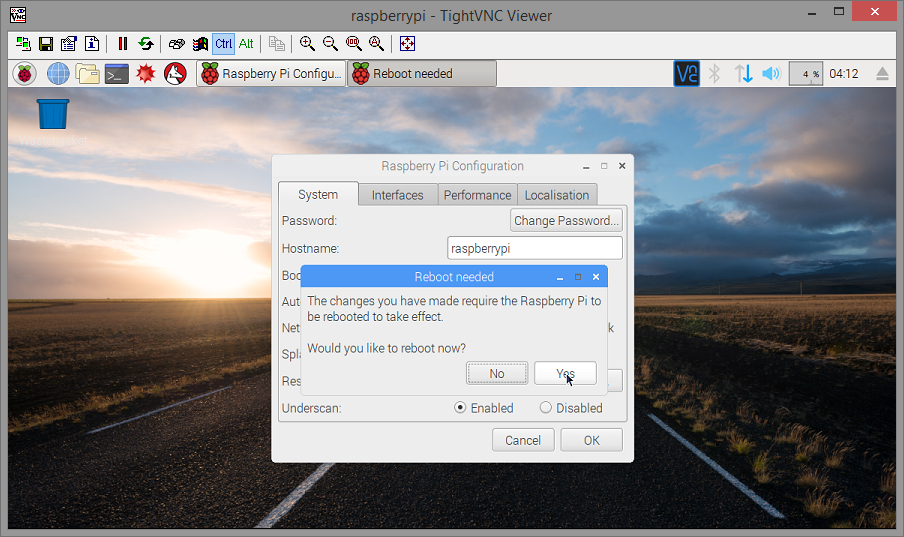The height and width of the screenshot is (537, 904).
Task: Open the TightVNC Viewer title bar icon
Action: [x=18, y=15]
